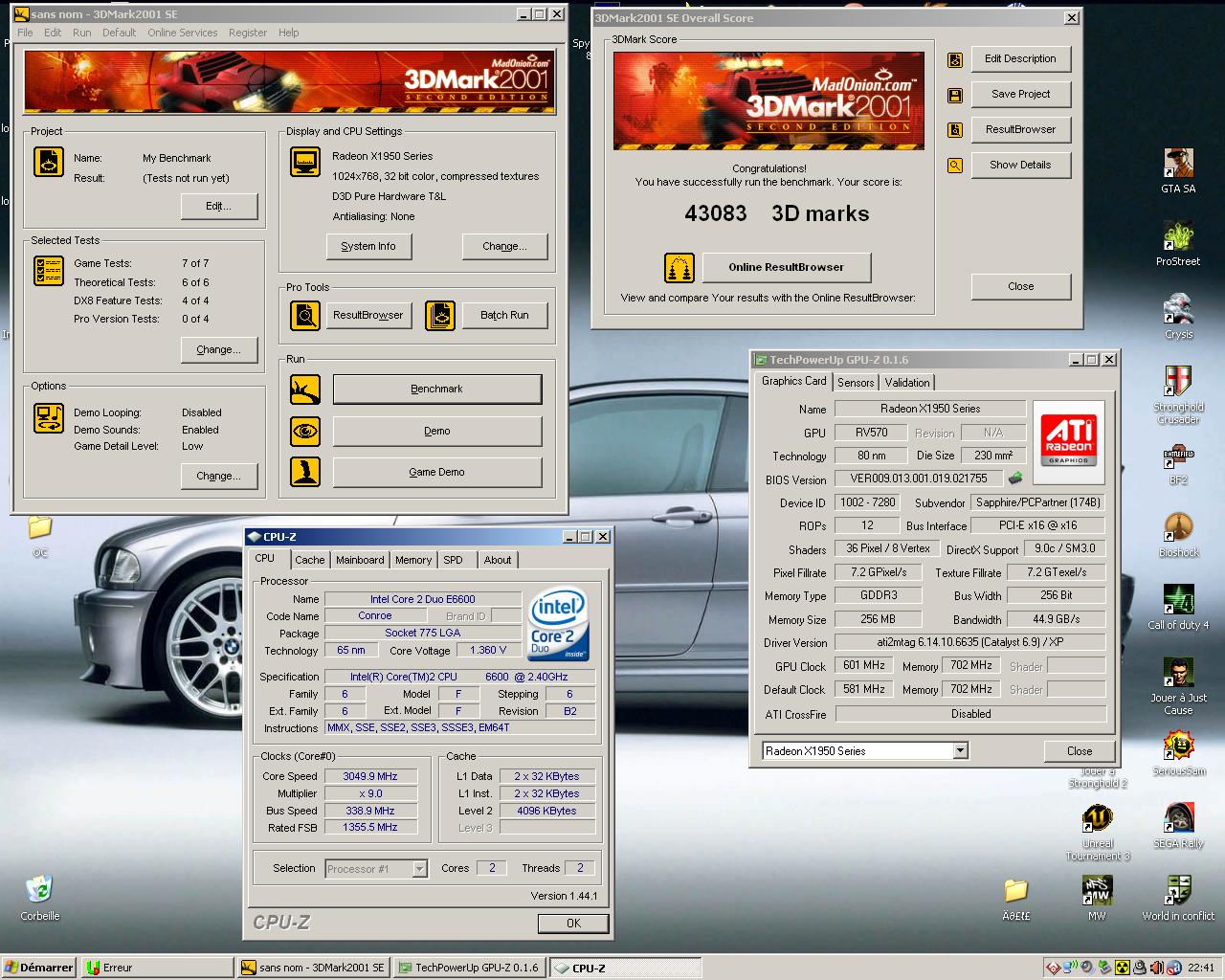
Task: Open GTA SA desktop shortcut
Action: tap(1178, 170)
